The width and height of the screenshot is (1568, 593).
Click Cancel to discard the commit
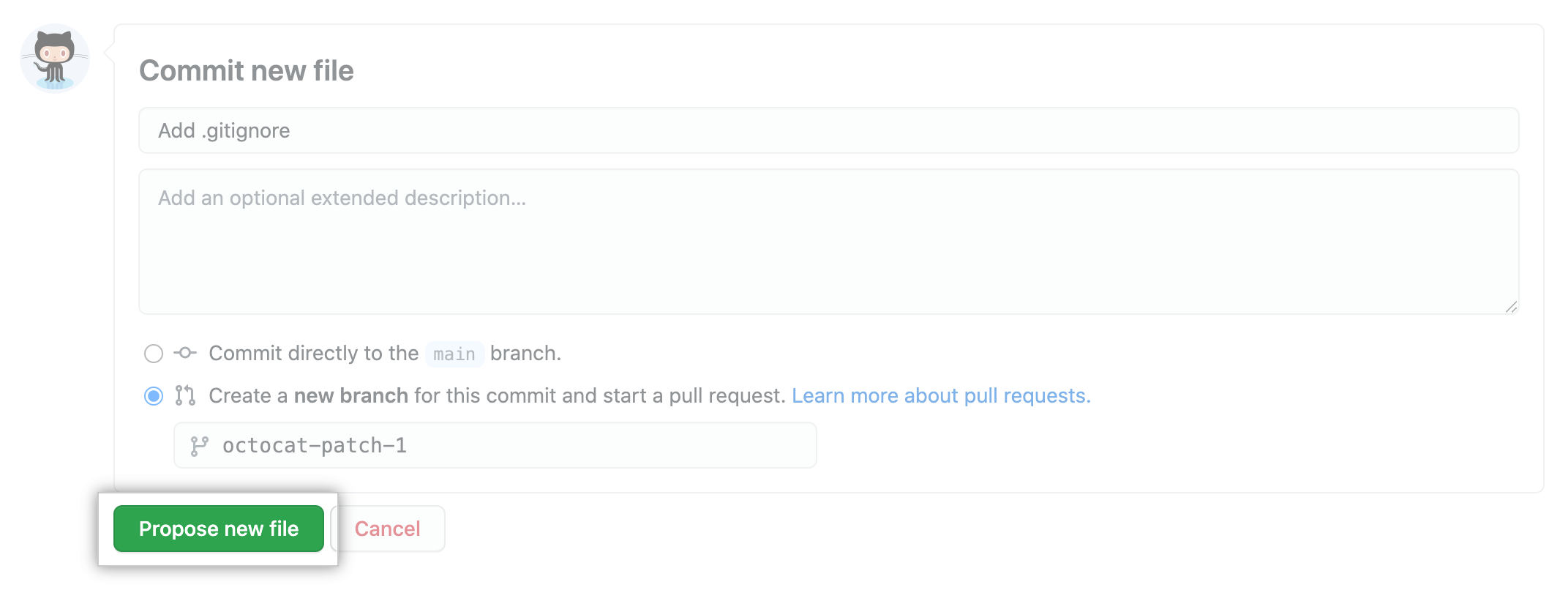pos(387,529)
